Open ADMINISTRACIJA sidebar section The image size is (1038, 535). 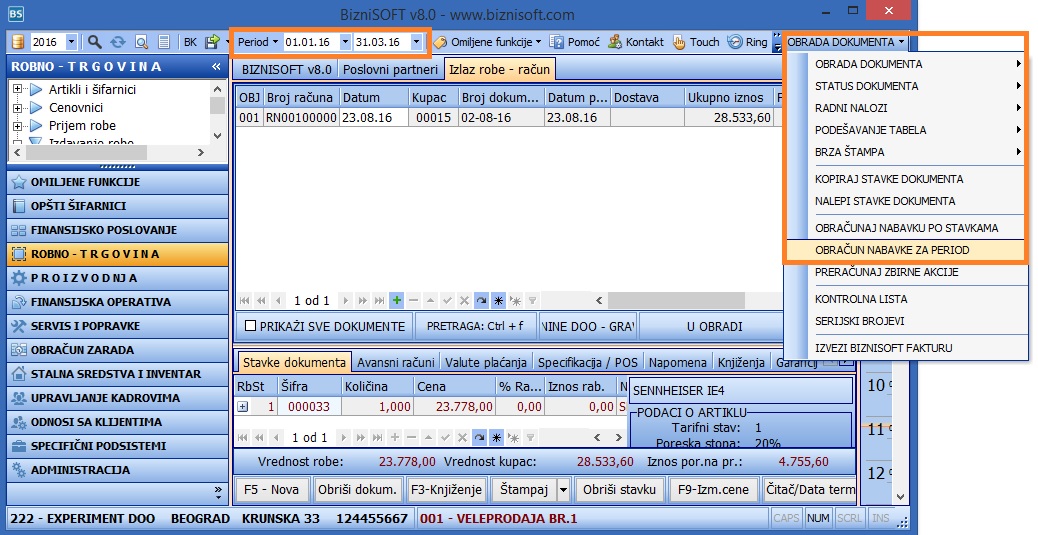tap(118, 470)
